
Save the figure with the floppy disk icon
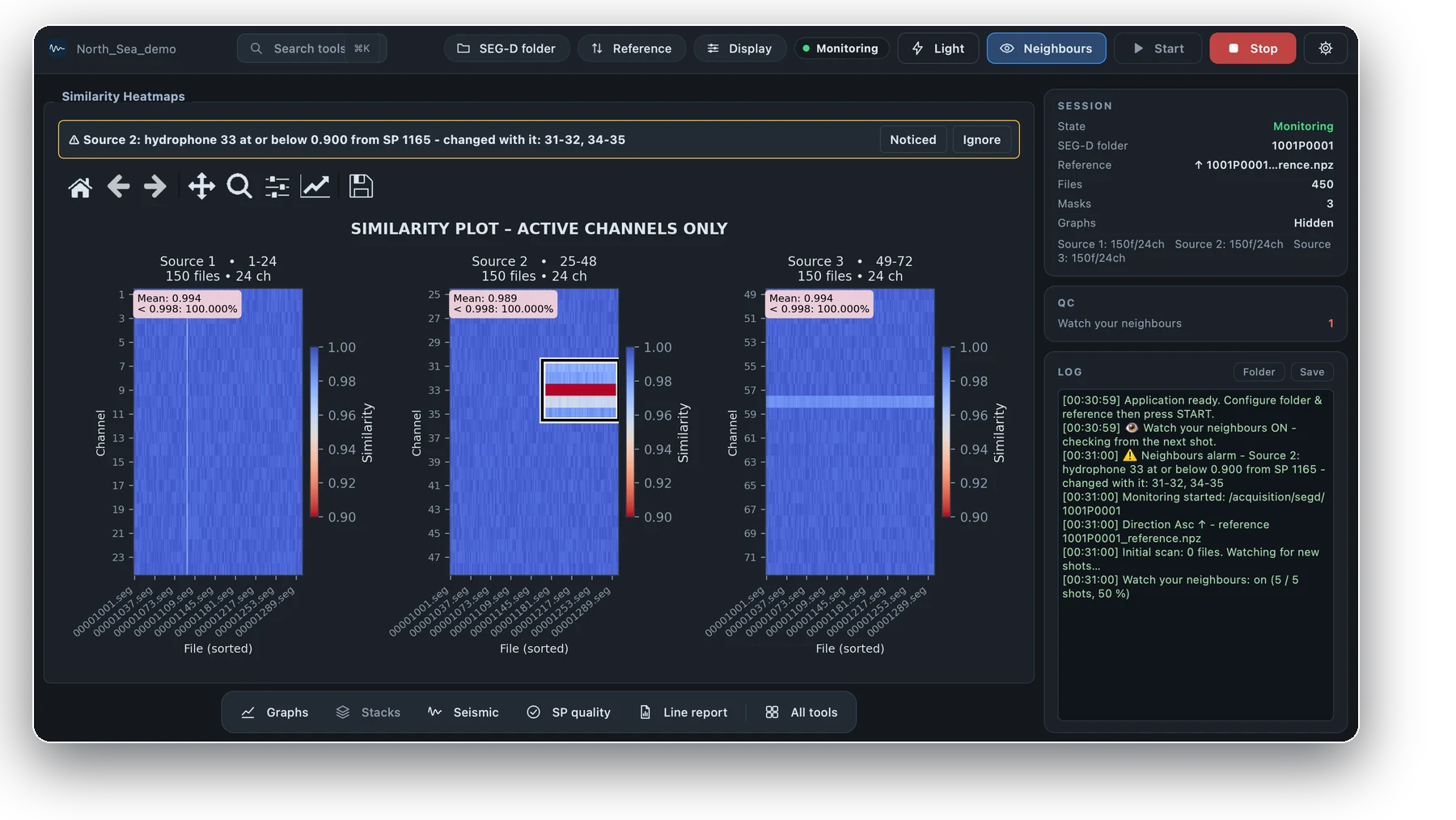coord(361,187)
